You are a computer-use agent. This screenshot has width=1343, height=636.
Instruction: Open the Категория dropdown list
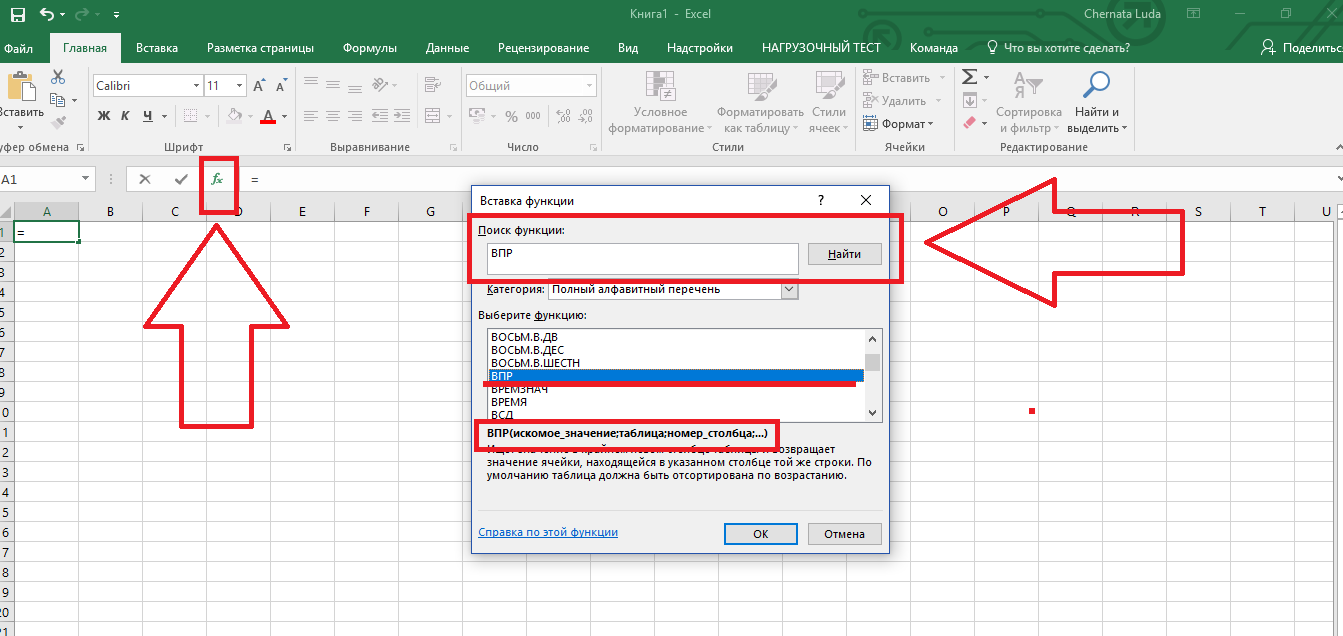point(789,289)
